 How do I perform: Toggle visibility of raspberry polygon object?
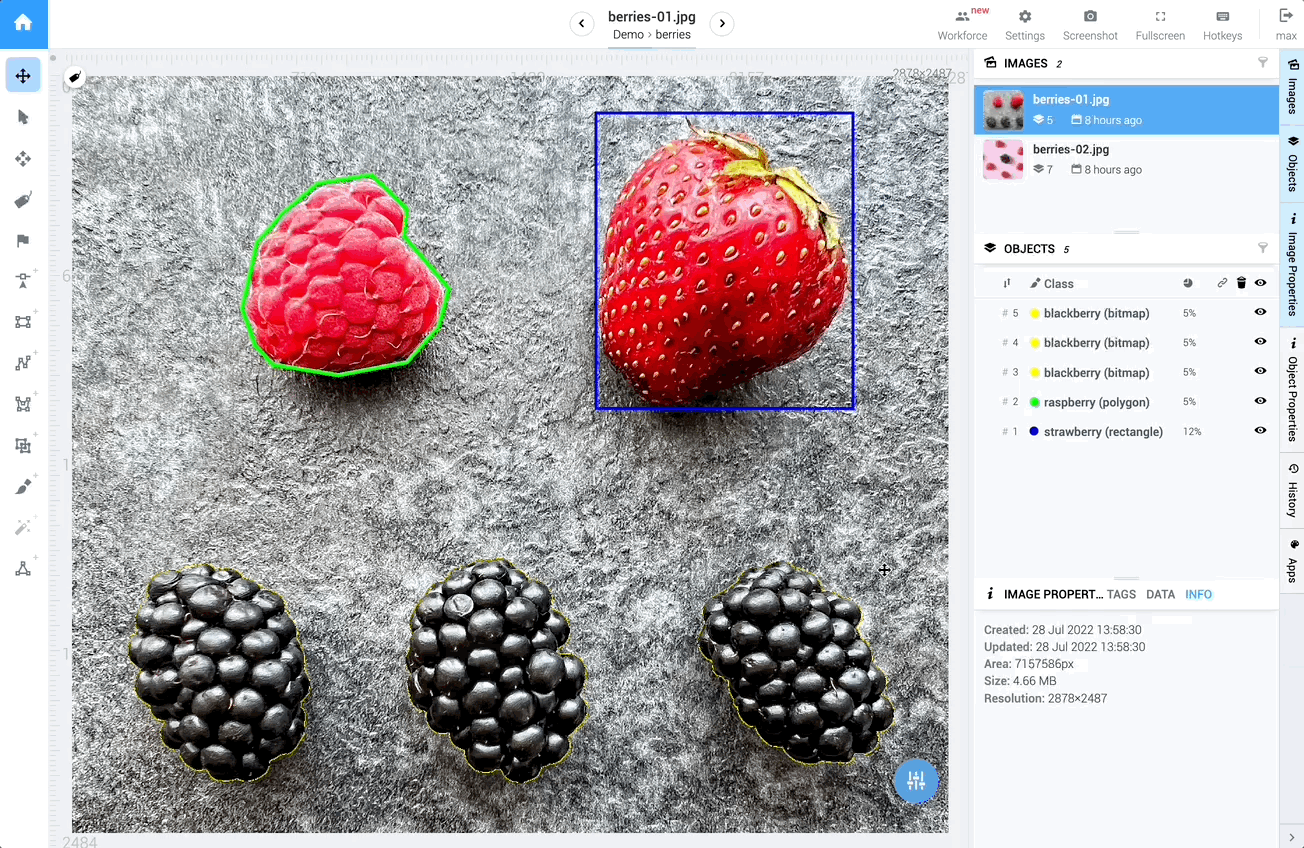click(x=1260, y=401)
